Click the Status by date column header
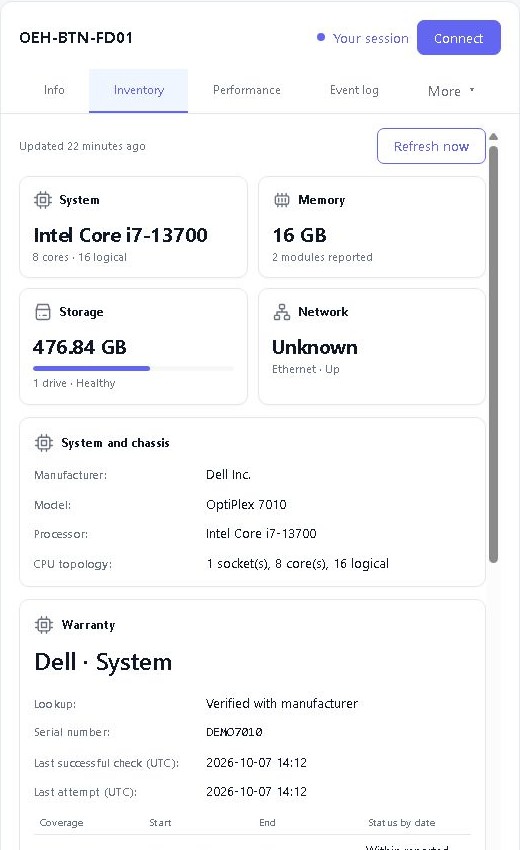 click(x=401, y=823)
